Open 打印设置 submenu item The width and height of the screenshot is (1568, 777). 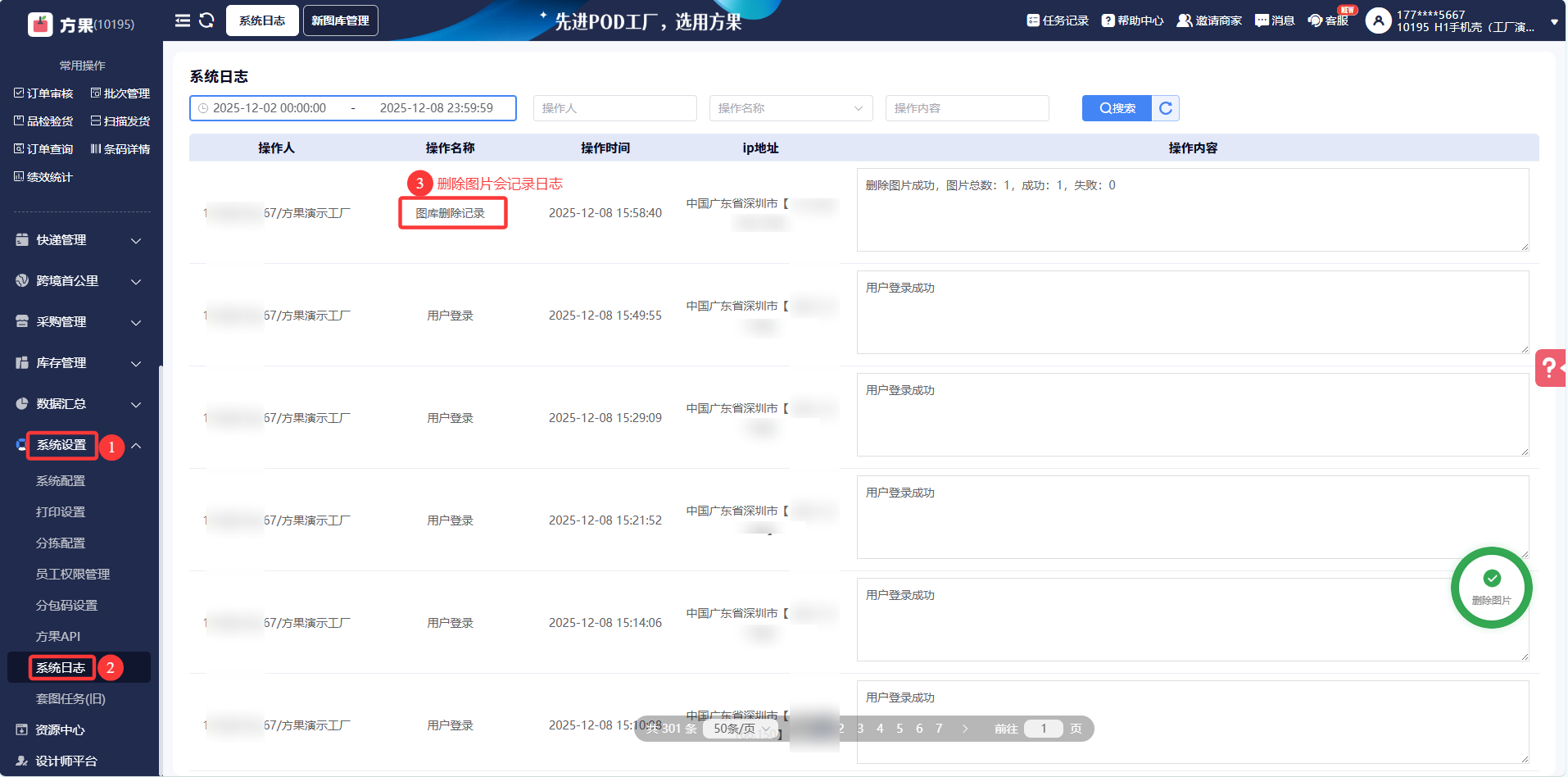click(x=61, y=512)
